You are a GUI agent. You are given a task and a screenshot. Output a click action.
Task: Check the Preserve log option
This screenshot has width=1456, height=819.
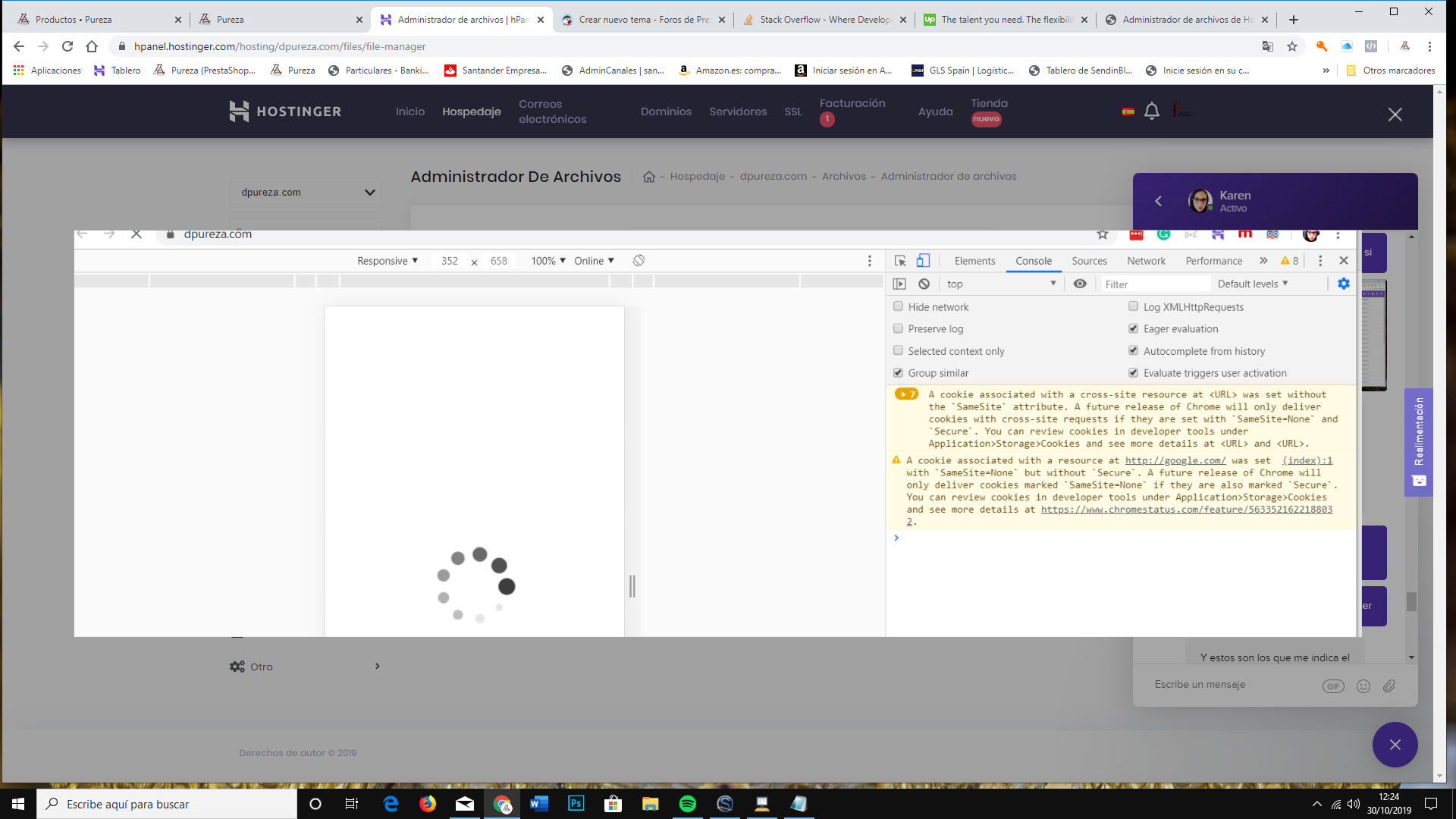click(898, 328)
